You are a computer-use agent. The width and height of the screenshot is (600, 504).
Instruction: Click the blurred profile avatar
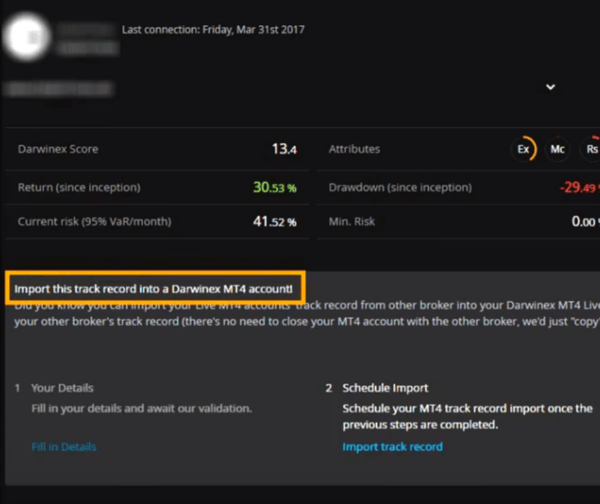point(26,37)
